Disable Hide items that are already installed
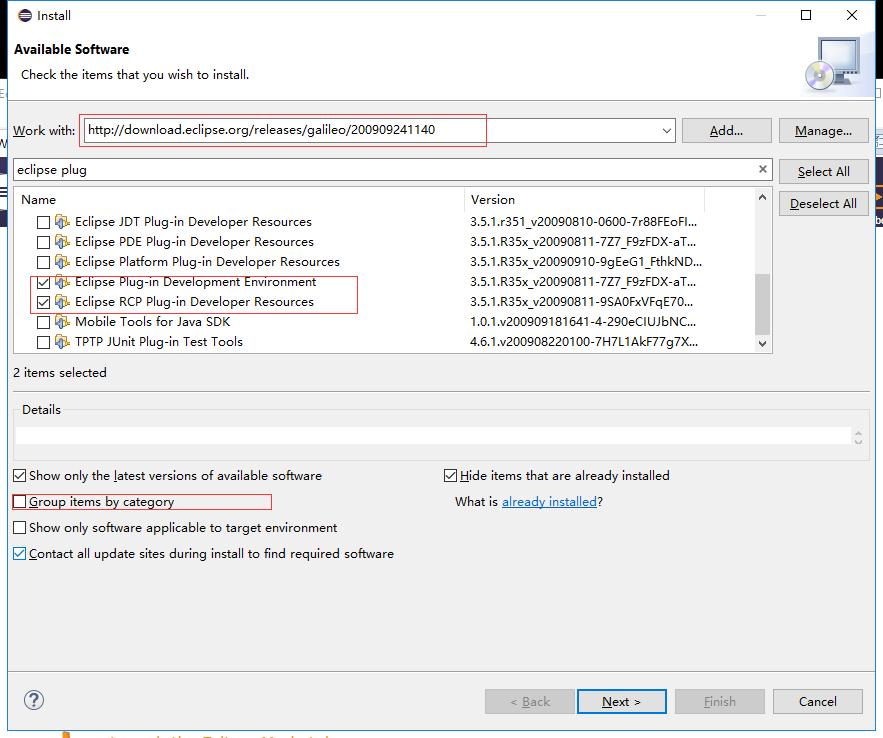The width and height of the screenshot is (883, 738). (450, 475)
